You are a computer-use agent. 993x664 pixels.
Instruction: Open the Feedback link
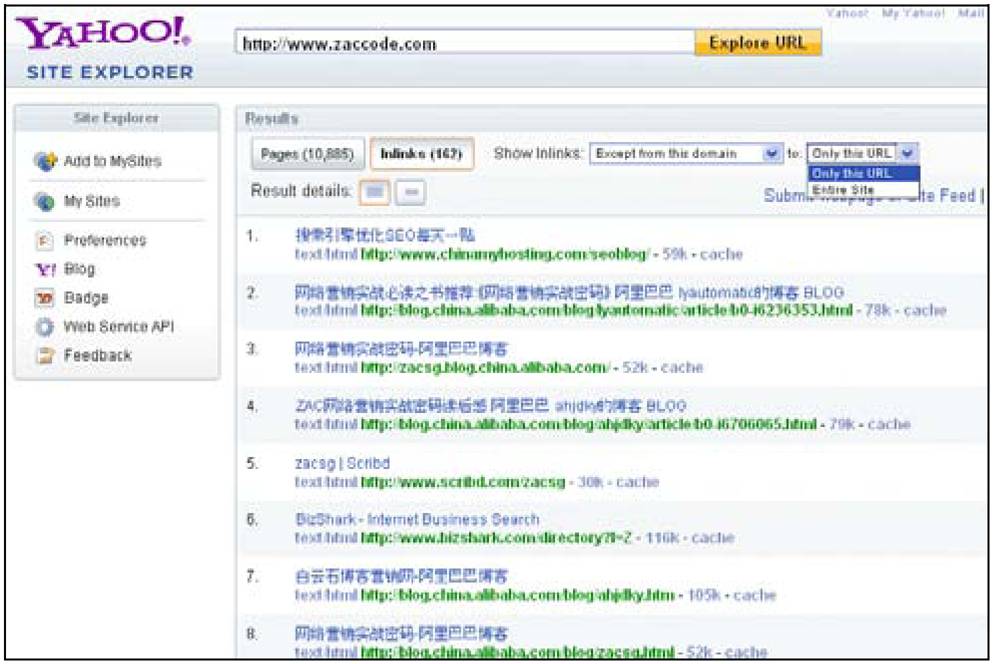click(x=98, y=355)
